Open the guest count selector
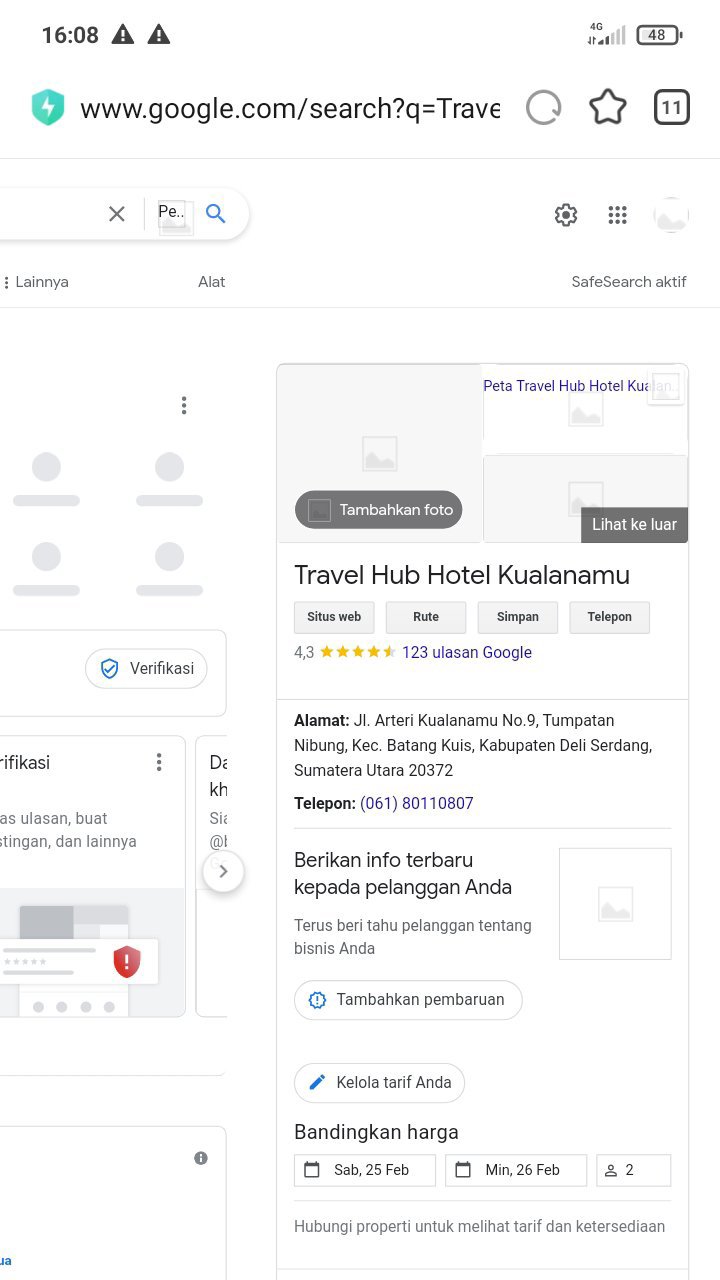The height and width of the screenshot is (1280, 720). pyautogui.click(x=633, y=1170)
